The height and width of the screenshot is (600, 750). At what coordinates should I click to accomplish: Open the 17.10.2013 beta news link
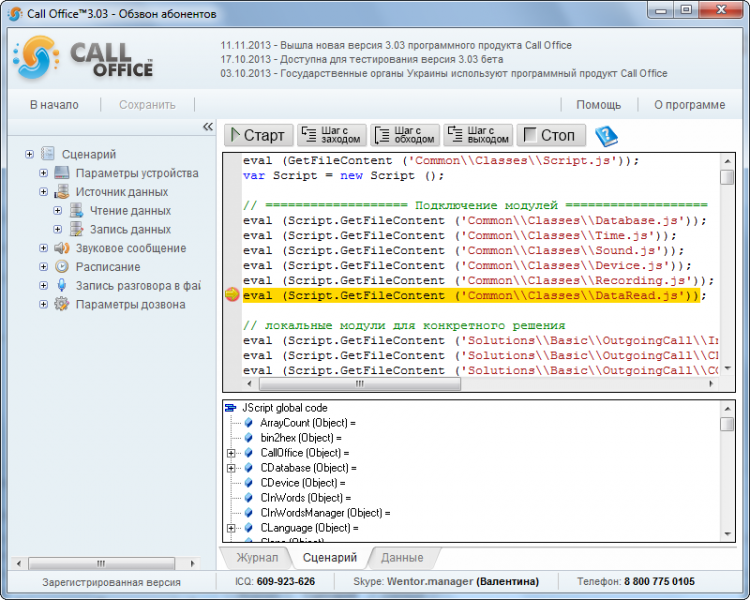362,59
